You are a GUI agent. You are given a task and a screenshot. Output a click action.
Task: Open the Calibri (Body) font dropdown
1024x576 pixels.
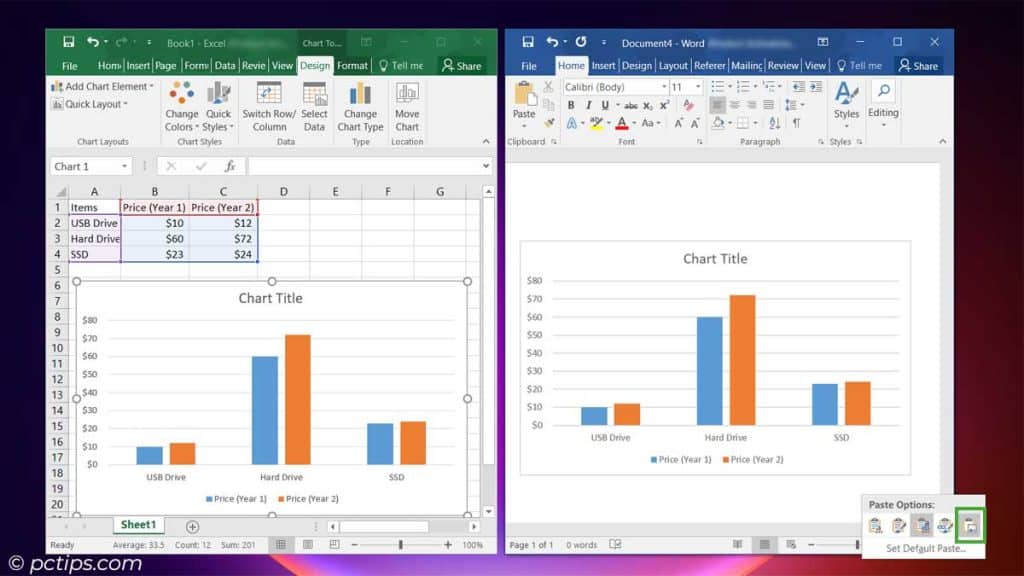pyautogui.click(x=663, y=87)
